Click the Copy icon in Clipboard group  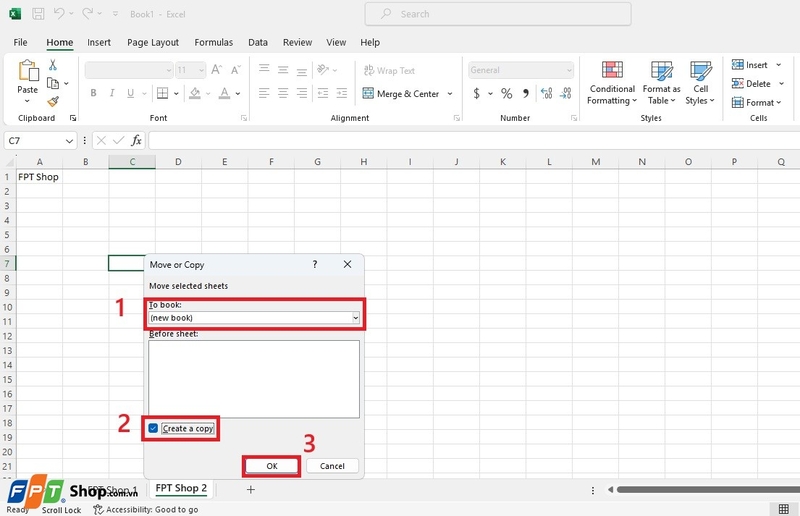pyautogui.click(x=53, y=83)
